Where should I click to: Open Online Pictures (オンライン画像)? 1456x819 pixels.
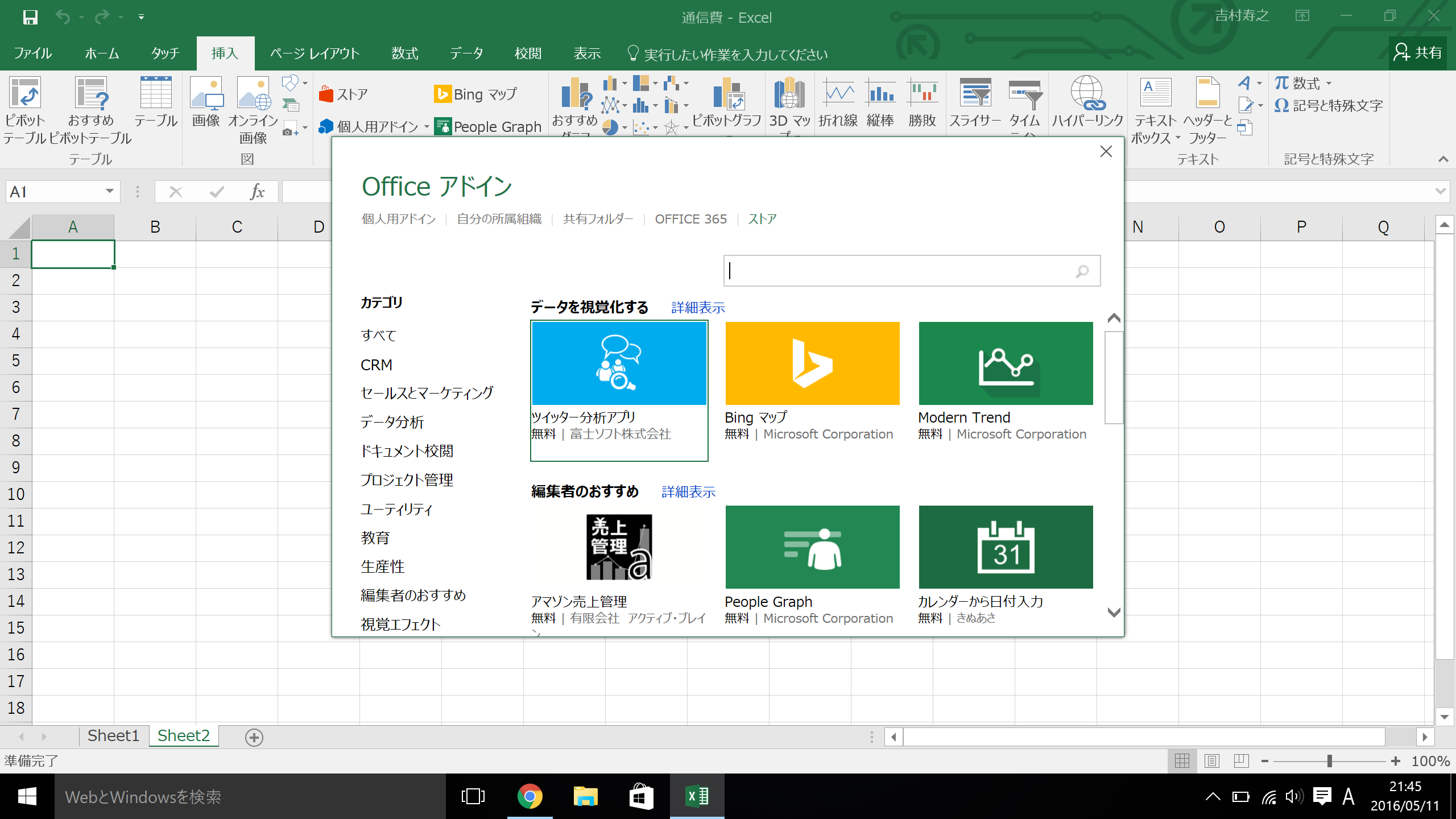pos(253,110)
